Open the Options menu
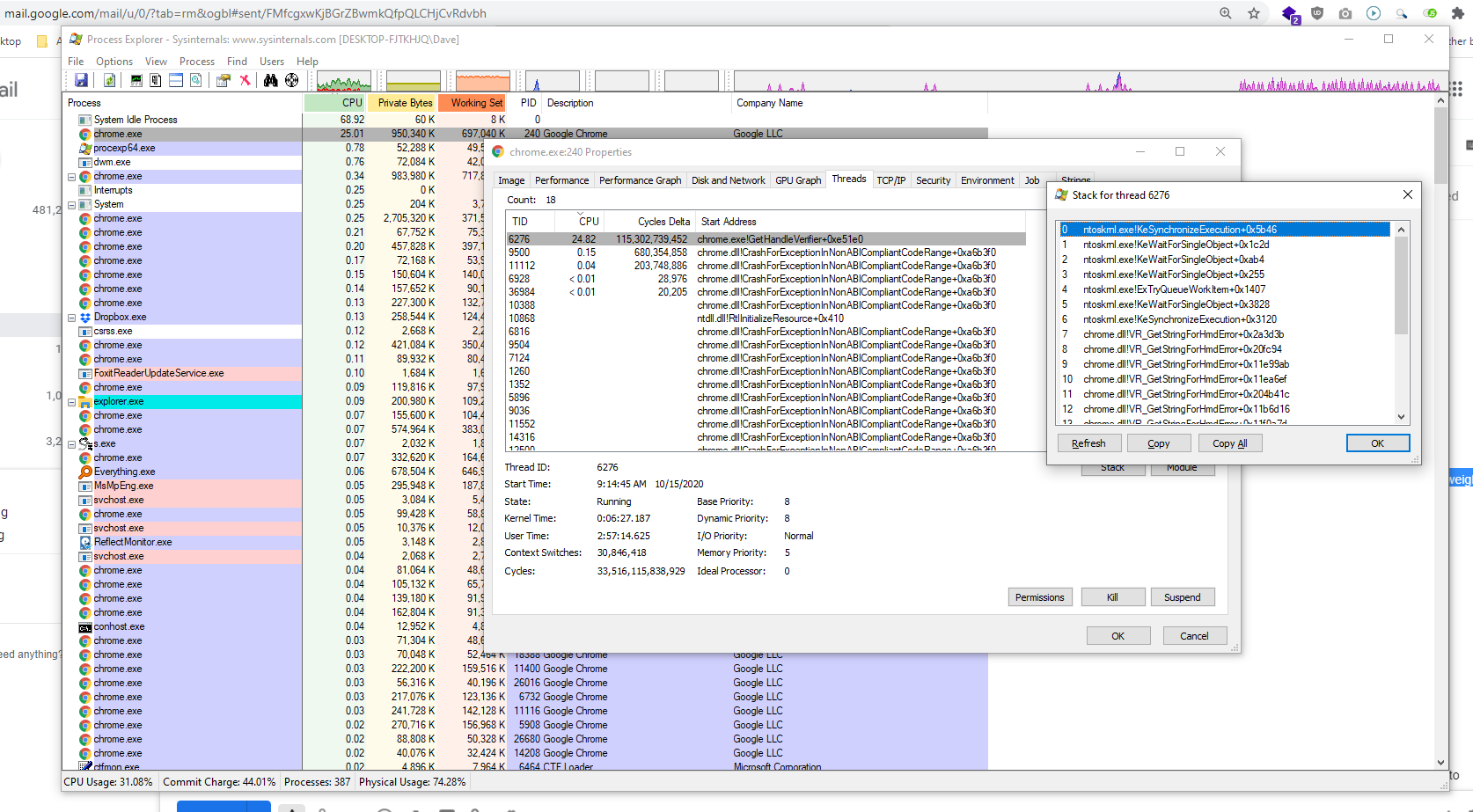 (x=114, y=62)
